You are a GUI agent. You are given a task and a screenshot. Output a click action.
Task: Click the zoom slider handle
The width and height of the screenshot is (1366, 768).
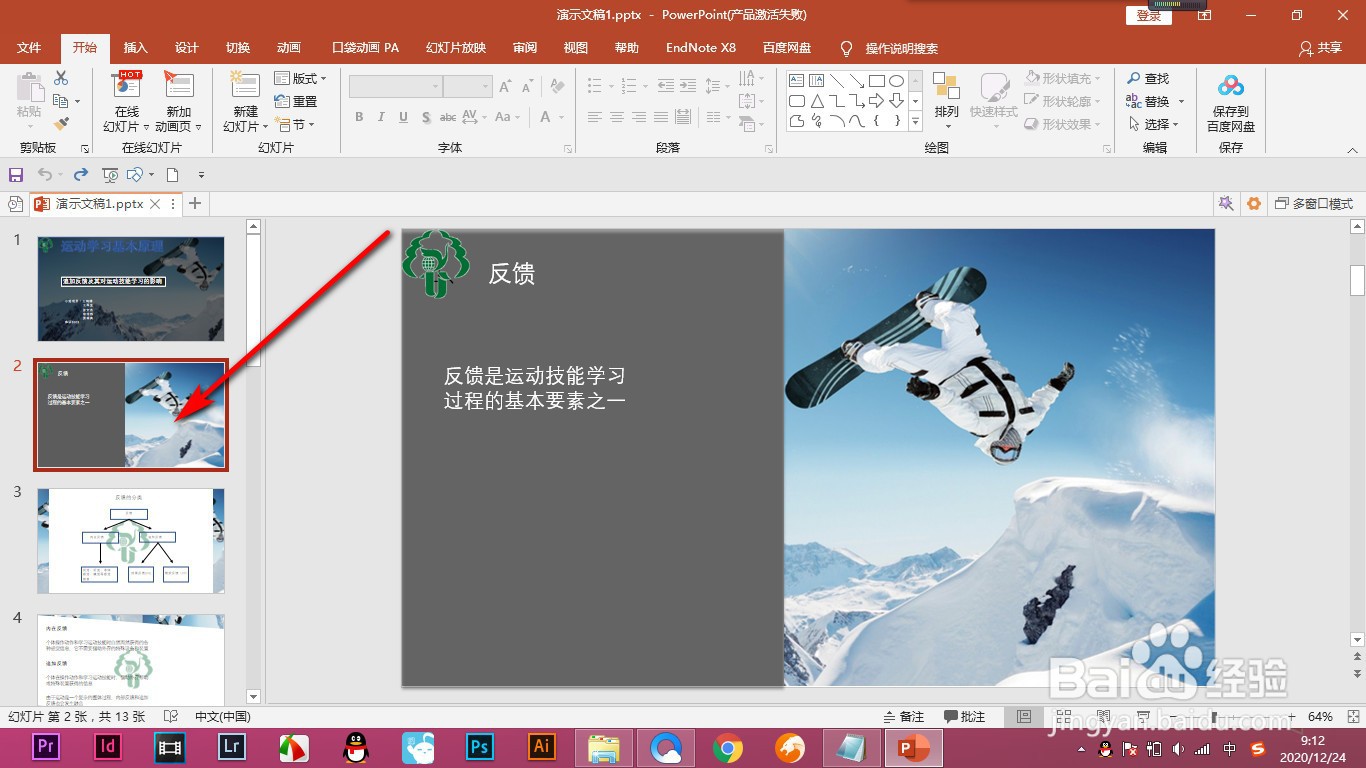pos(1213,717)
